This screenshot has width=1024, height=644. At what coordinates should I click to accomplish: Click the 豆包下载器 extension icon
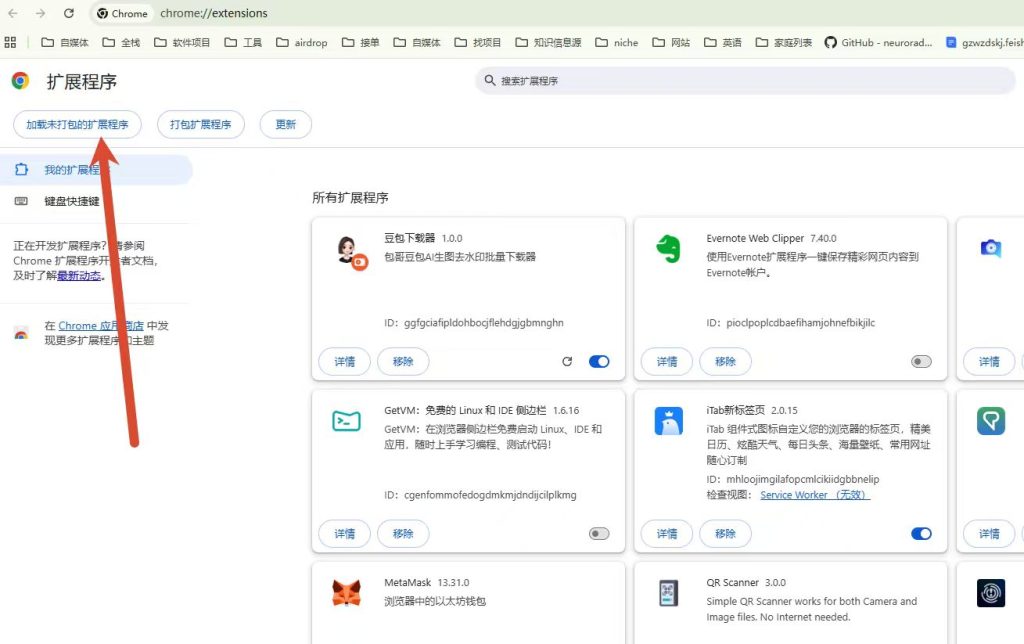click(x=352, y=253)
